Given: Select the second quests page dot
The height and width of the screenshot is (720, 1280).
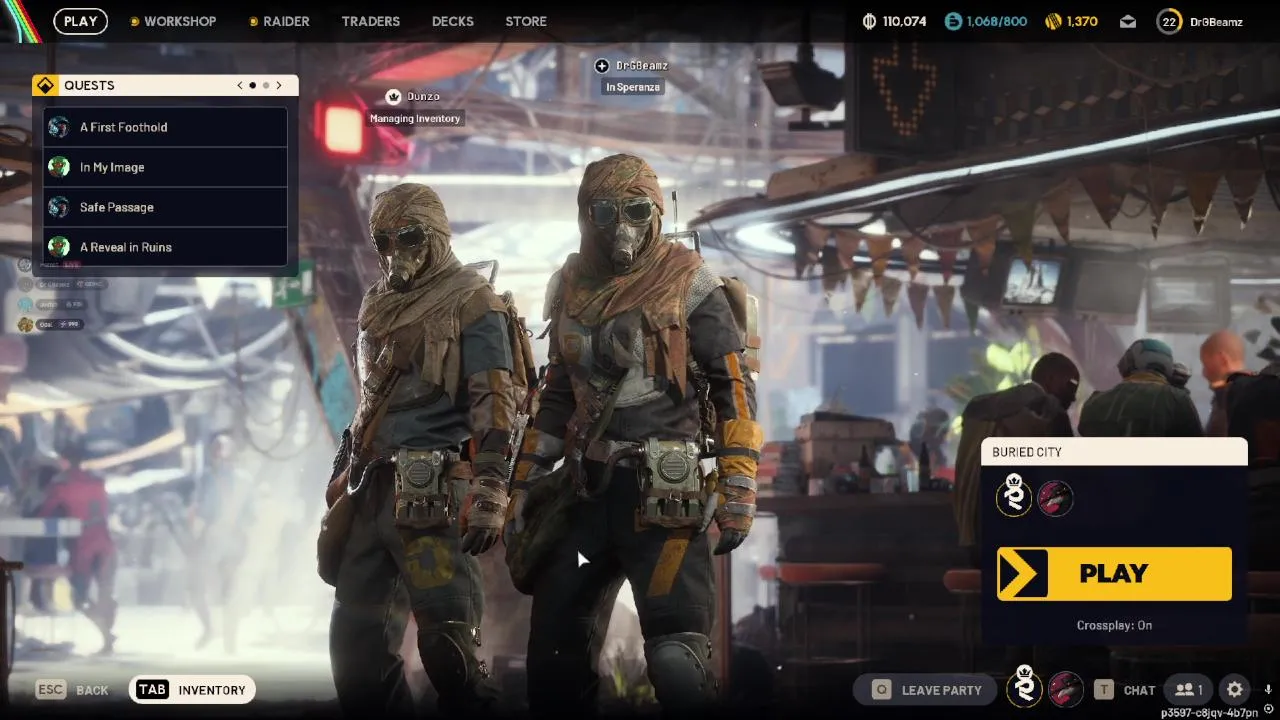Looking at the screenshot, I should pos(266,85).
